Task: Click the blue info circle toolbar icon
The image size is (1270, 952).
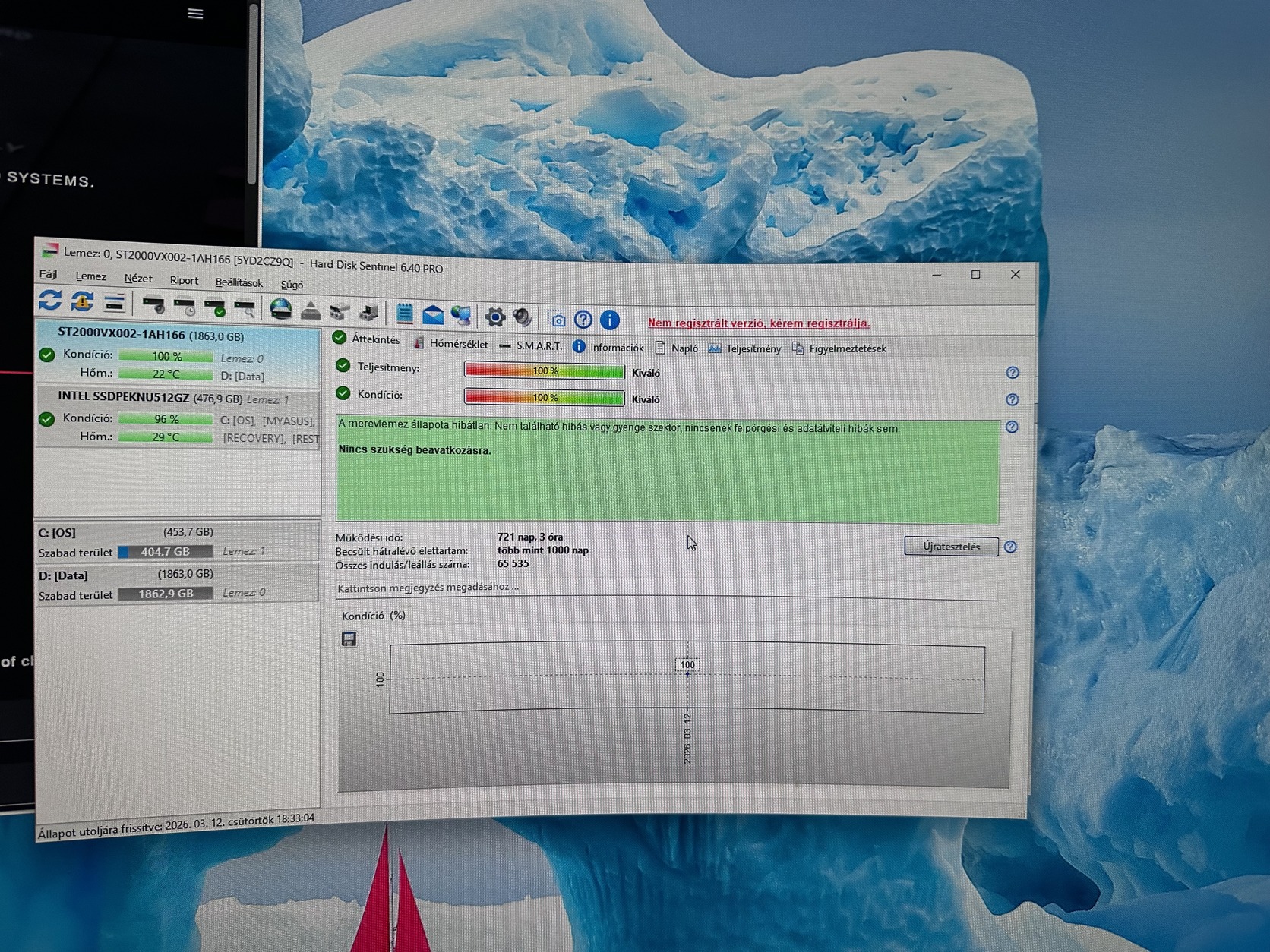Action: pyautogui.click(x=610, y=320)
